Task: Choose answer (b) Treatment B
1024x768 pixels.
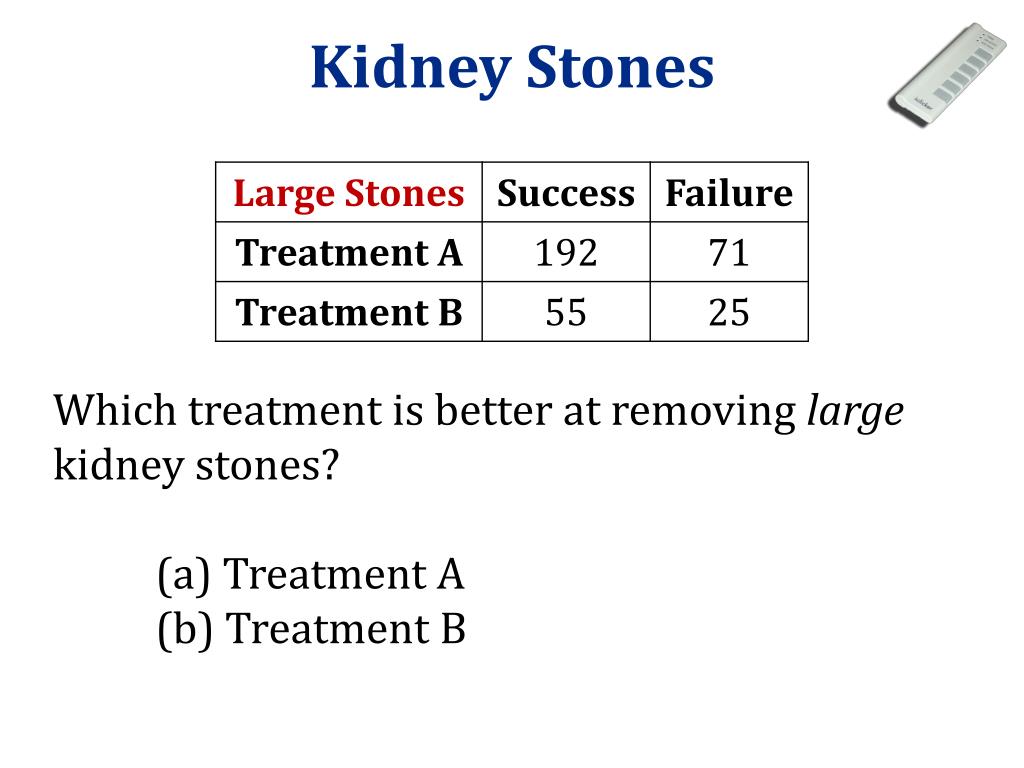Action: click(312, 630)
